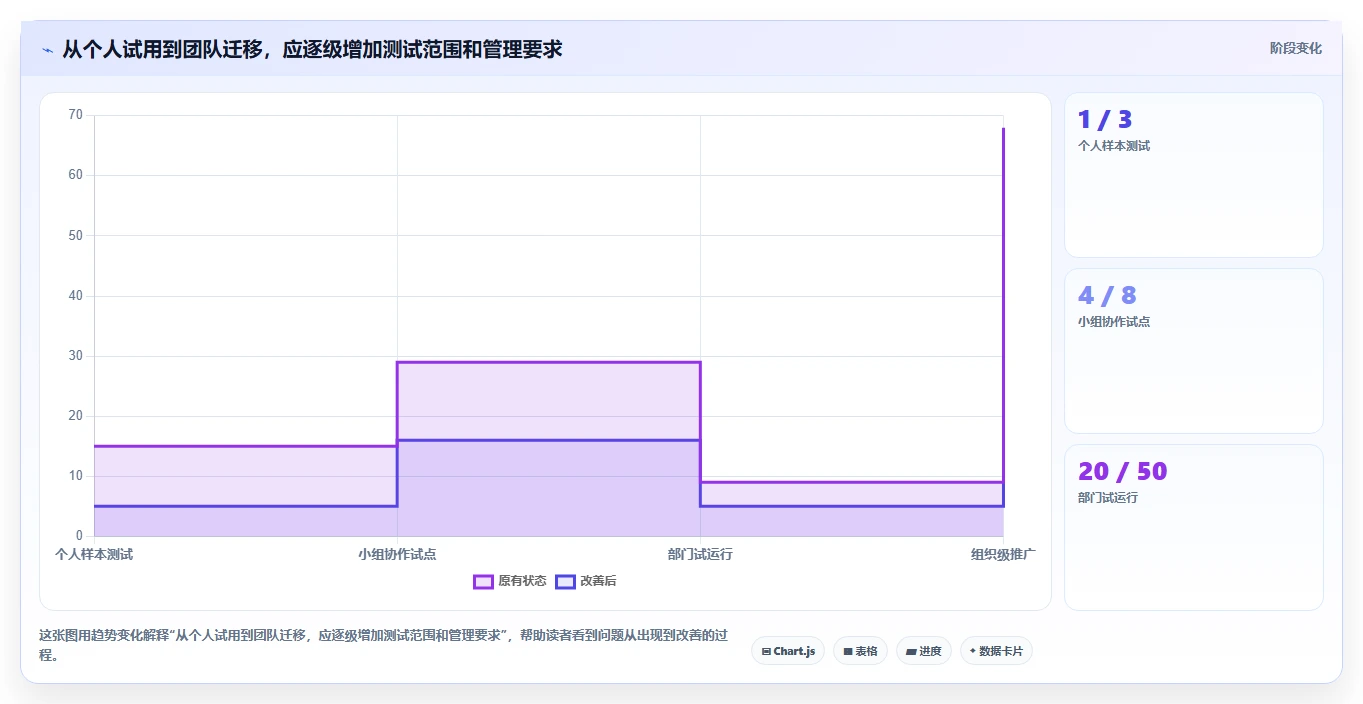Click the 部门试运行 x-axis label
This screenshot has height=704, width=1363.
pyautogui.click(x=700, y=554)
